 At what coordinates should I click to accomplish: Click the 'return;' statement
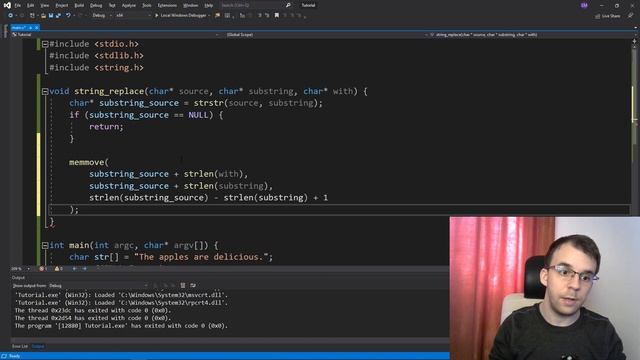(x=106, y=127)
